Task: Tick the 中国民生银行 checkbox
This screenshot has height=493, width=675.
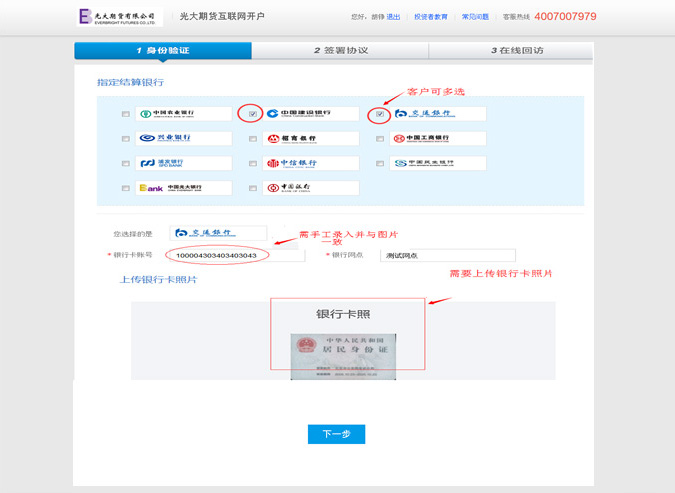Action: pyautogui.click(x=380, y=164)
